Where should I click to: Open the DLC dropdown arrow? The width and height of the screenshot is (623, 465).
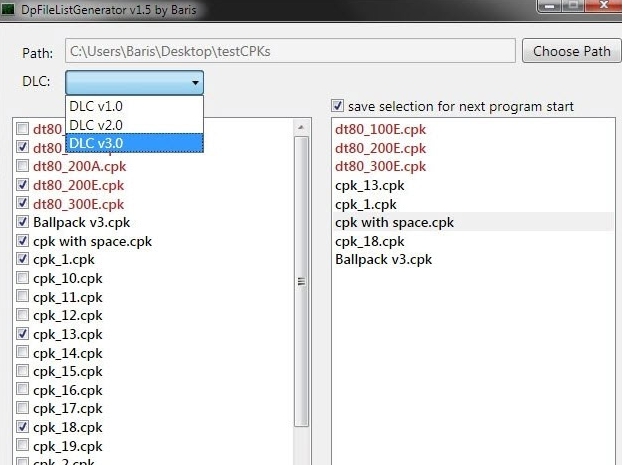195,83
